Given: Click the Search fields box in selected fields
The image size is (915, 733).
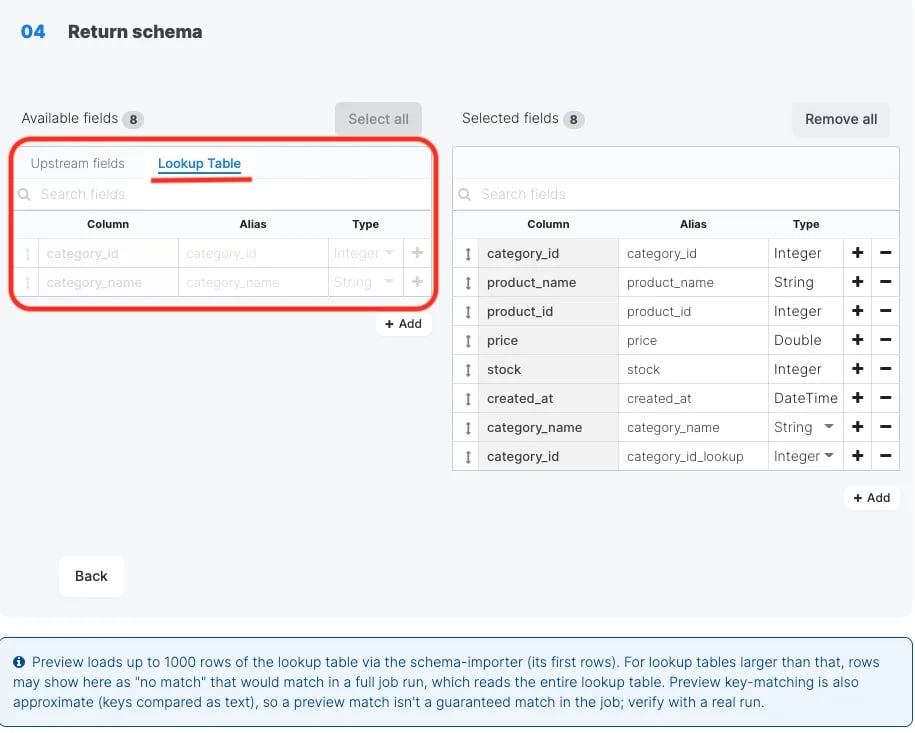Looking at the screenshot, I should pos(676,194).
